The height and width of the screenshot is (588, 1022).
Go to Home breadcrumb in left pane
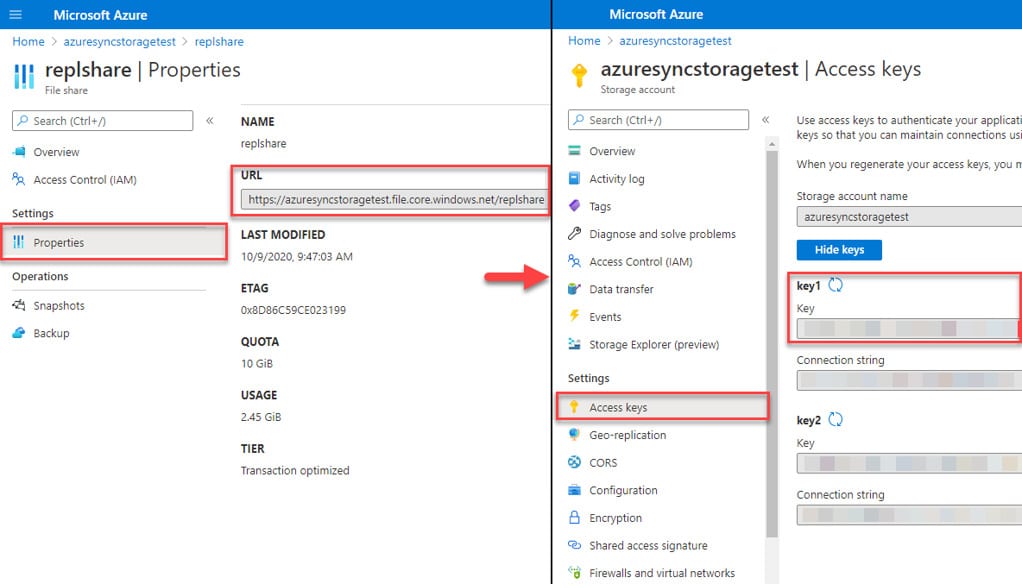29,42
